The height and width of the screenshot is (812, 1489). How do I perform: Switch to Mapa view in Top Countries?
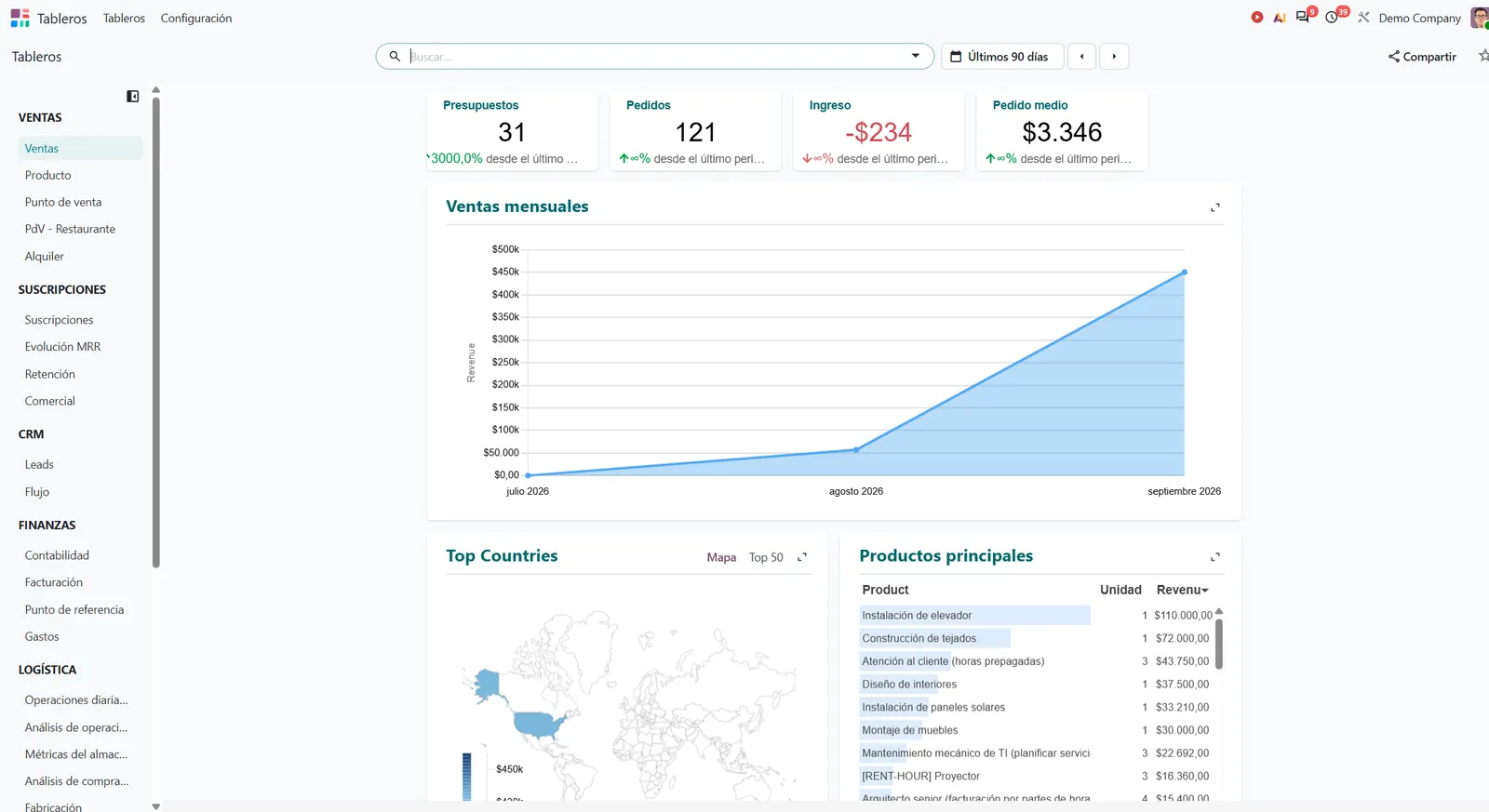pyautogui.click(x=721, y=557)
